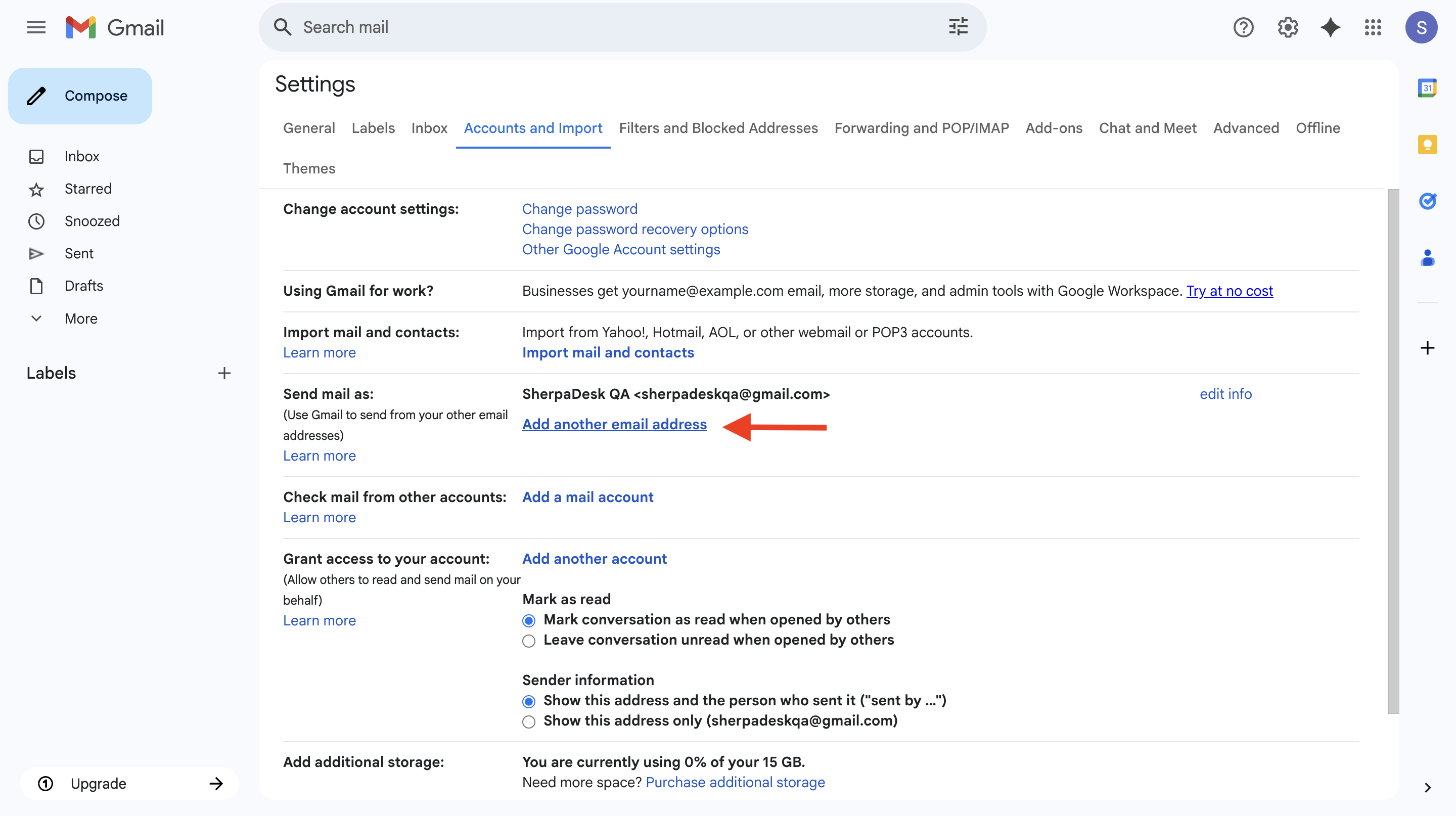Viewport: 1456px width, 816px height.
Task: Expand the More sidebar section
Action: (x=81, y=319)
